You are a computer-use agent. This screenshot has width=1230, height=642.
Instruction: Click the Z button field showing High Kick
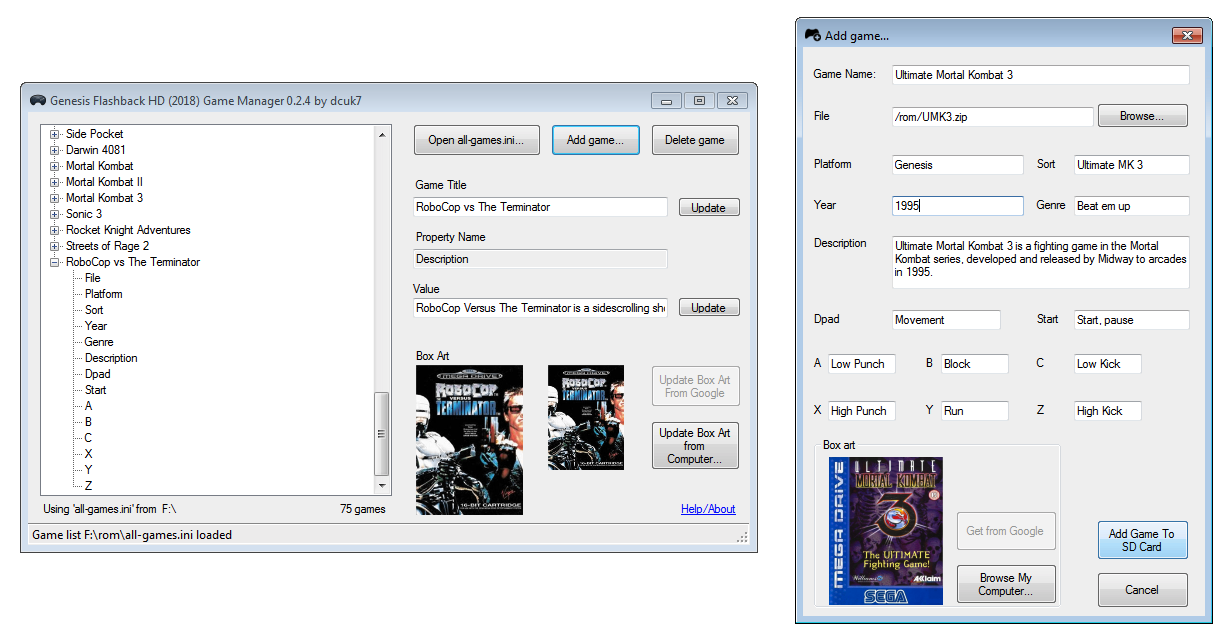1108,411
